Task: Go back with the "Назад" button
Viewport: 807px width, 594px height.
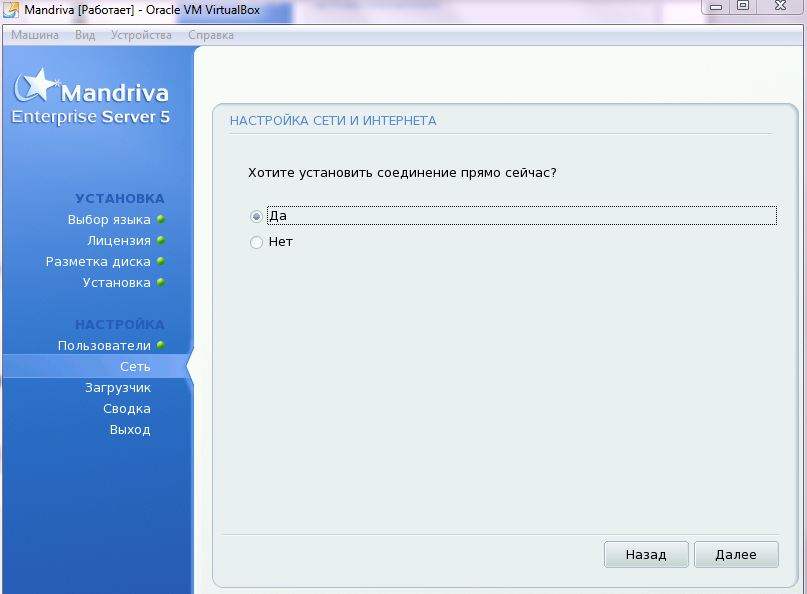Action: point(646,554)
